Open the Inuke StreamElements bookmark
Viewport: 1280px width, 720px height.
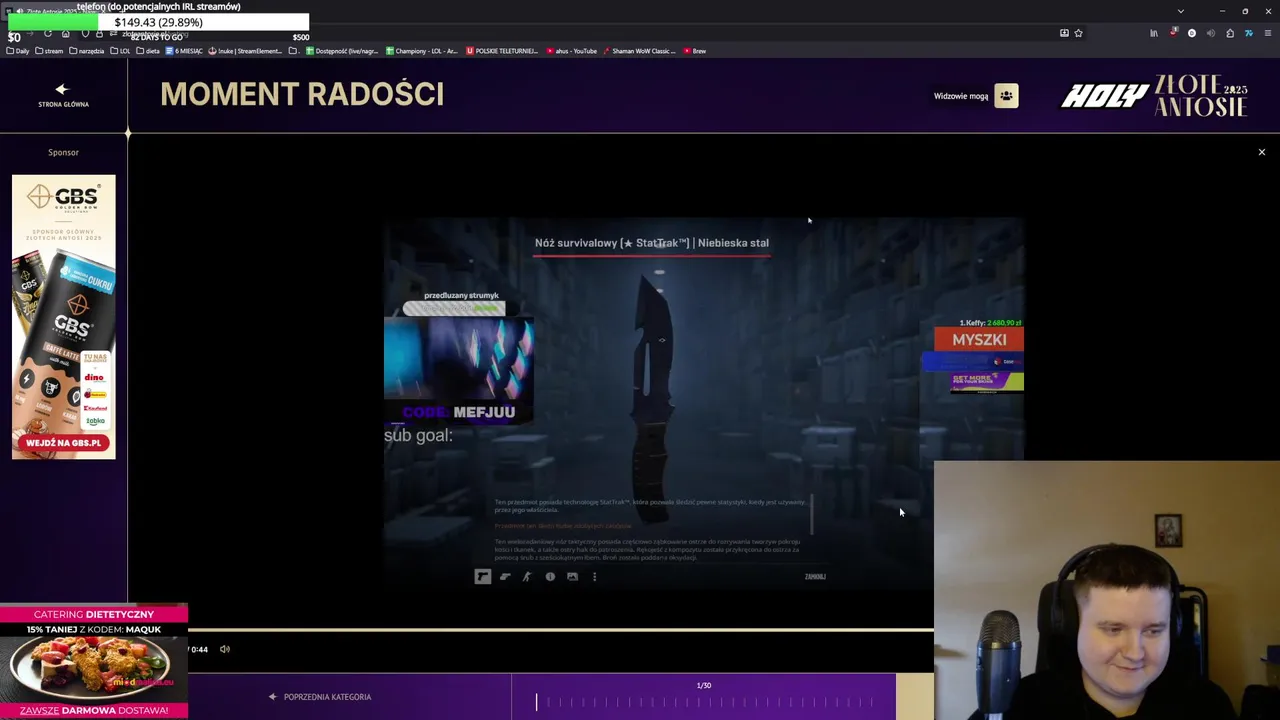[246, 51]
